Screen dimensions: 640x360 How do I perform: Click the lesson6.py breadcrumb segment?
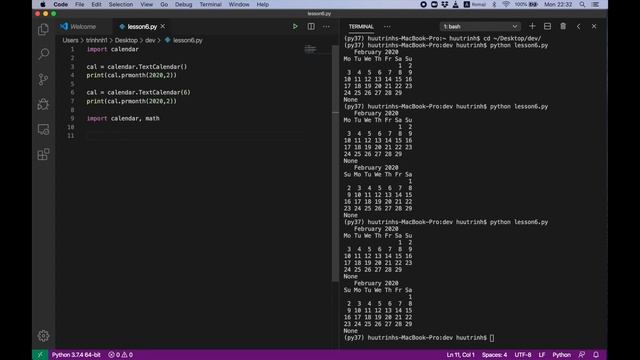[x=184, y=40]
